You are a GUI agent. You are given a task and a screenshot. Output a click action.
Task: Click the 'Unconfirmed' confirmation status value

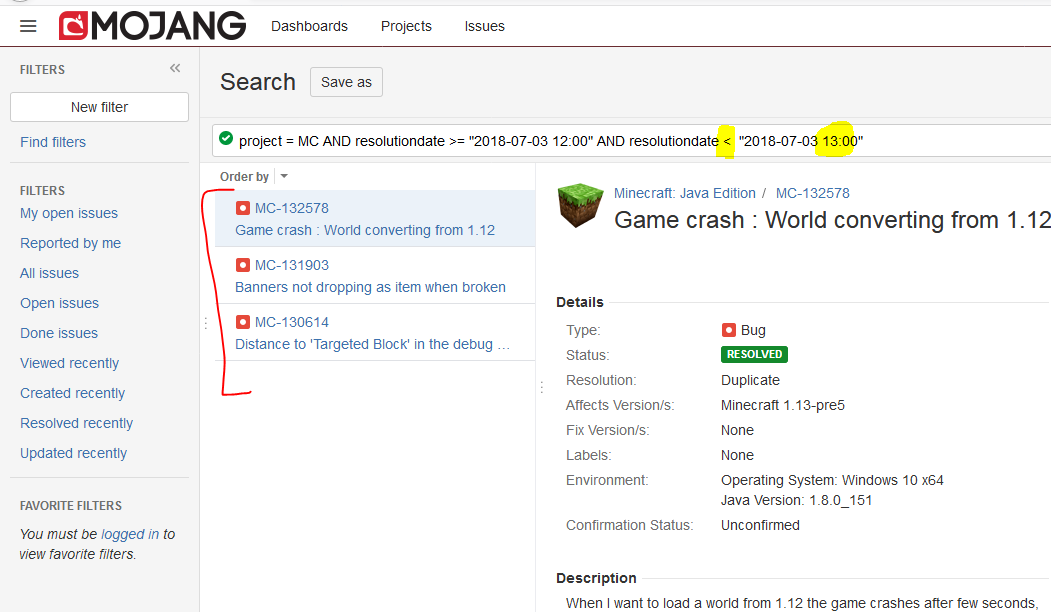[760, 526]
